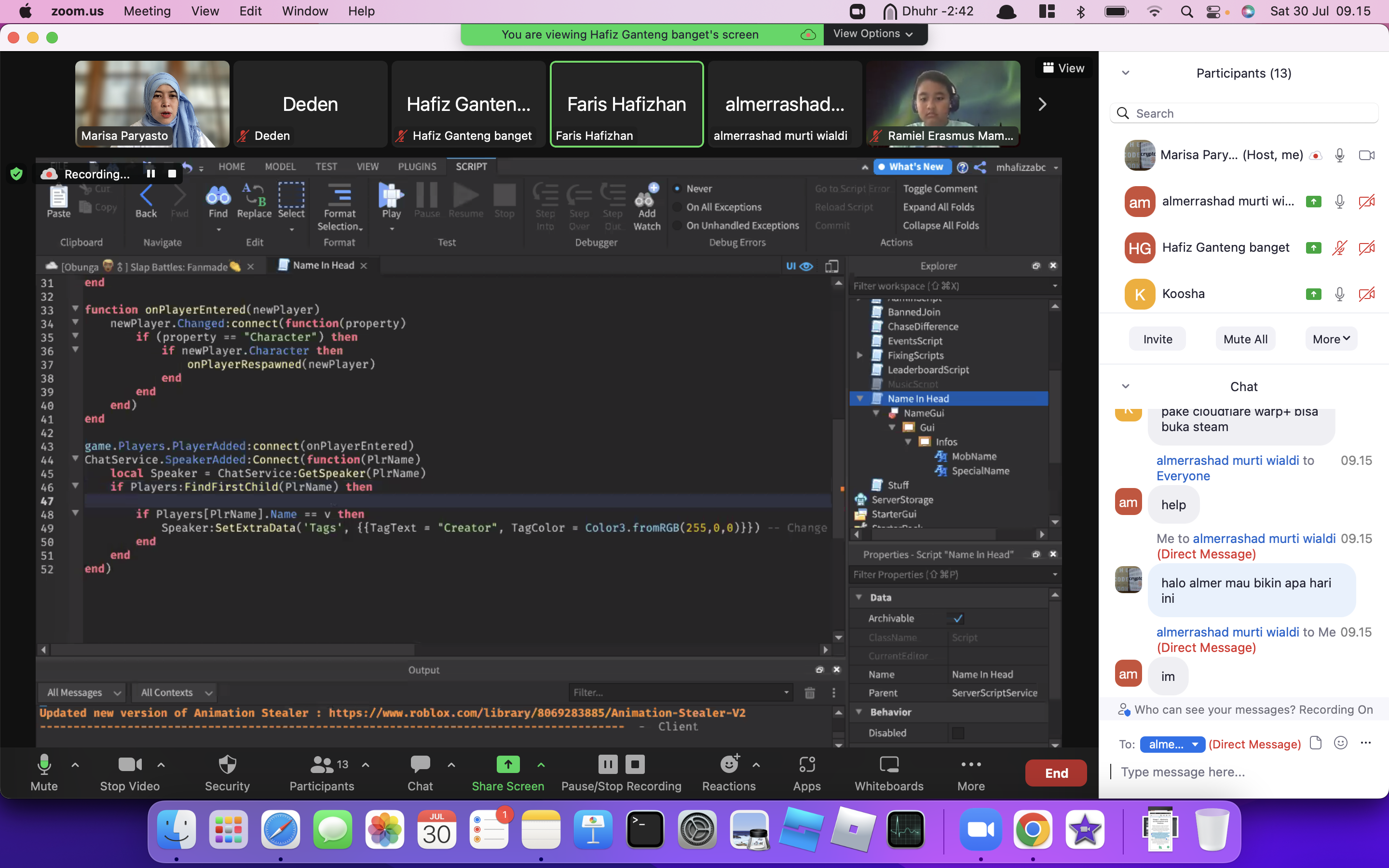The width and height of the screenshot is (1389, 868).
Task: Select the TEST tab in ribbon
Action: click(x=325, y=166)
